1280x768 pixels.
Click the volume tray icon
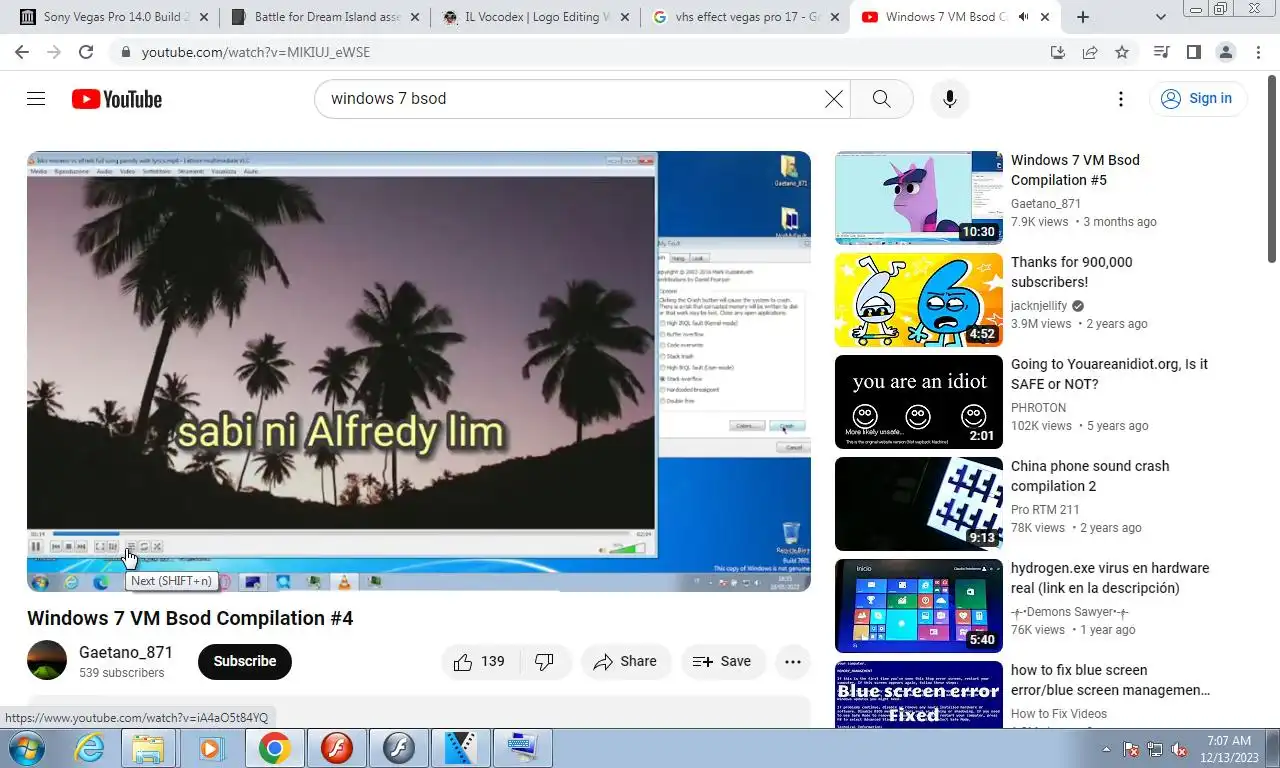(x=1178, y=749)
